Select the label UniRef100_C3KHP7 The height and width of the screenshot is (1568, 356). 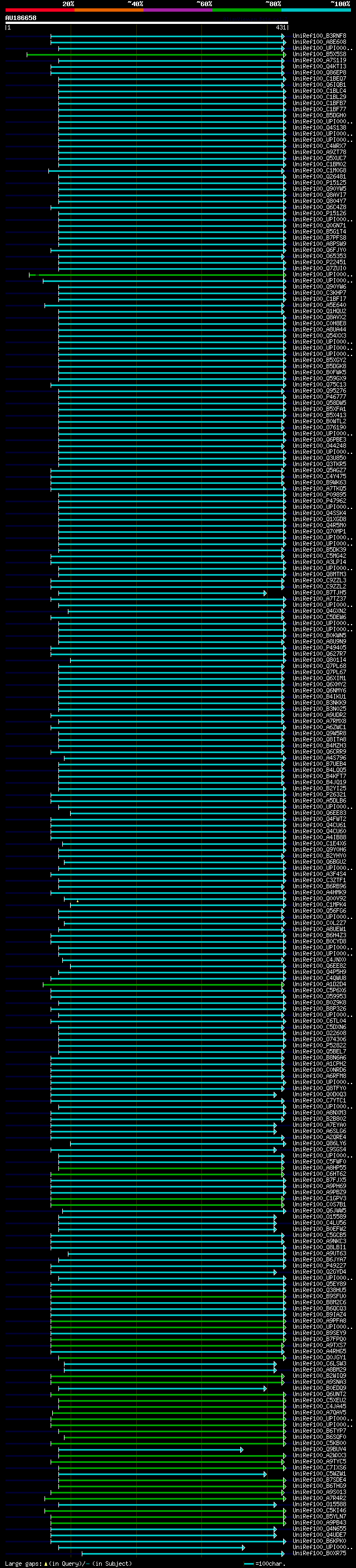pos(319,293)
